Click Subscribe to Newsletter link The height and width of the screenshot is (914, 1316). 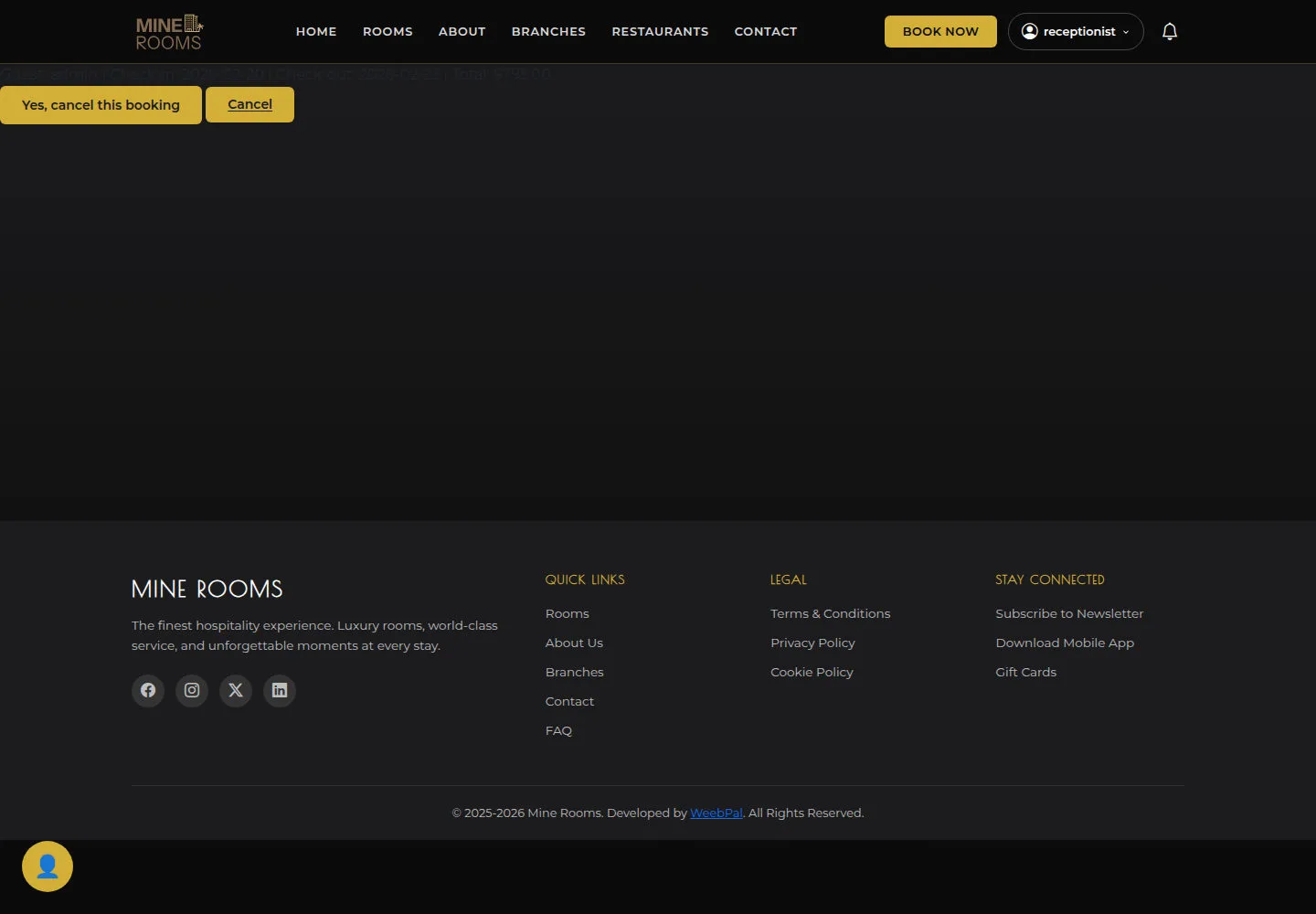(1069, 613)
